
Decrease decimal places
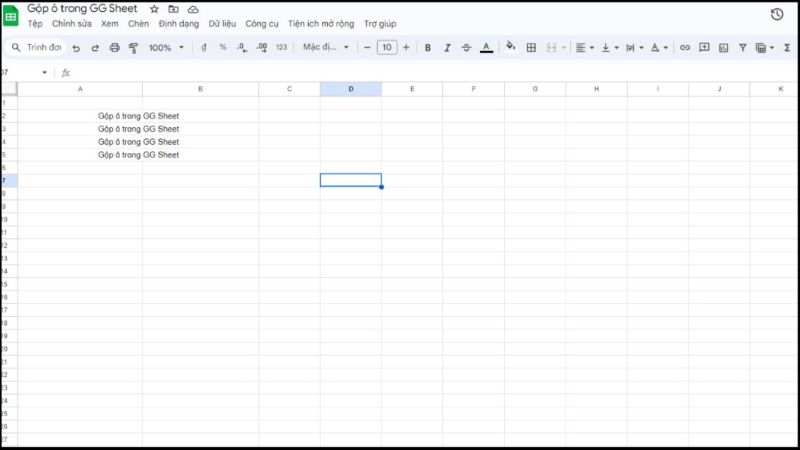[x=242, y=47]
